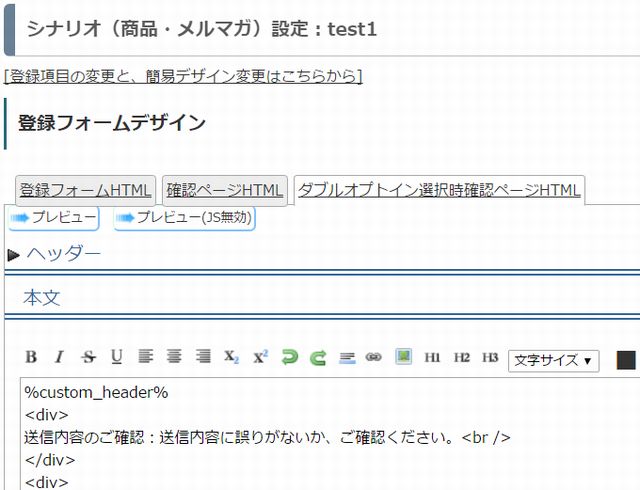Click the 送信内容のご確認 line in editor
The width and height of the screenshot is (640, 490).
point(267,438)
